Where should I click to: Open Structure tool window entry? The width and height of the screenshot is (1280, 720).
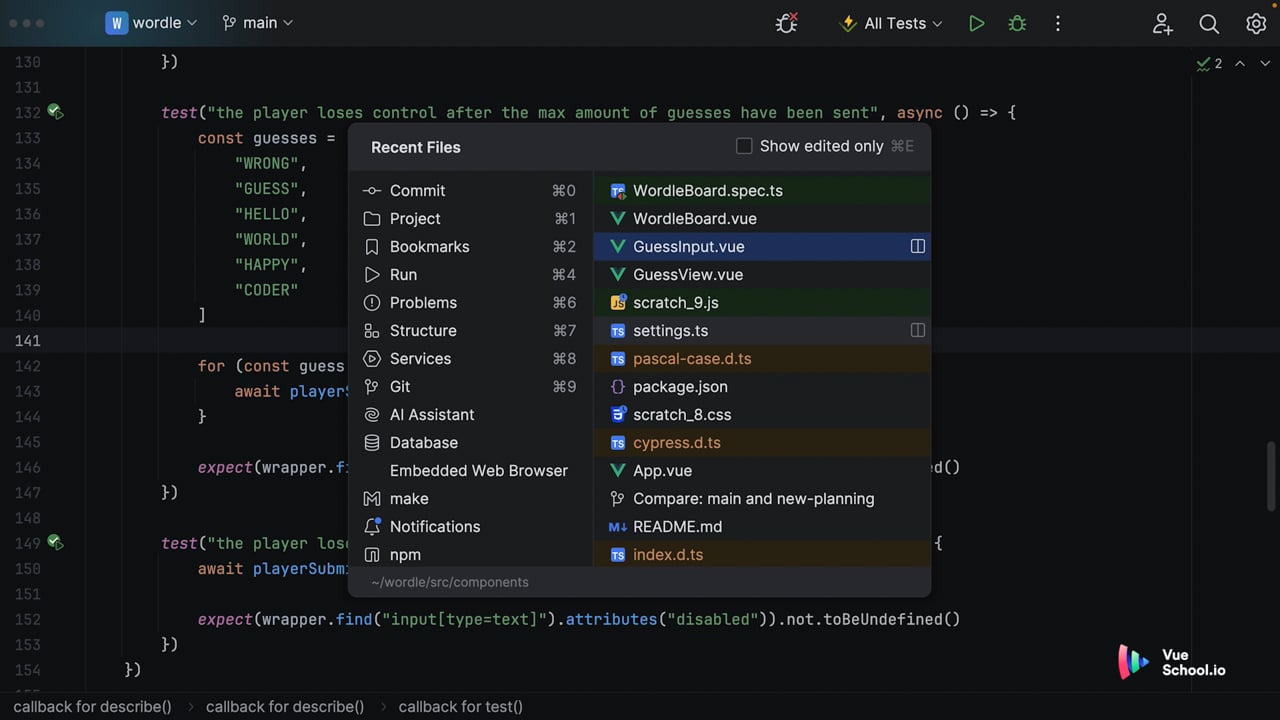point(470,330)
